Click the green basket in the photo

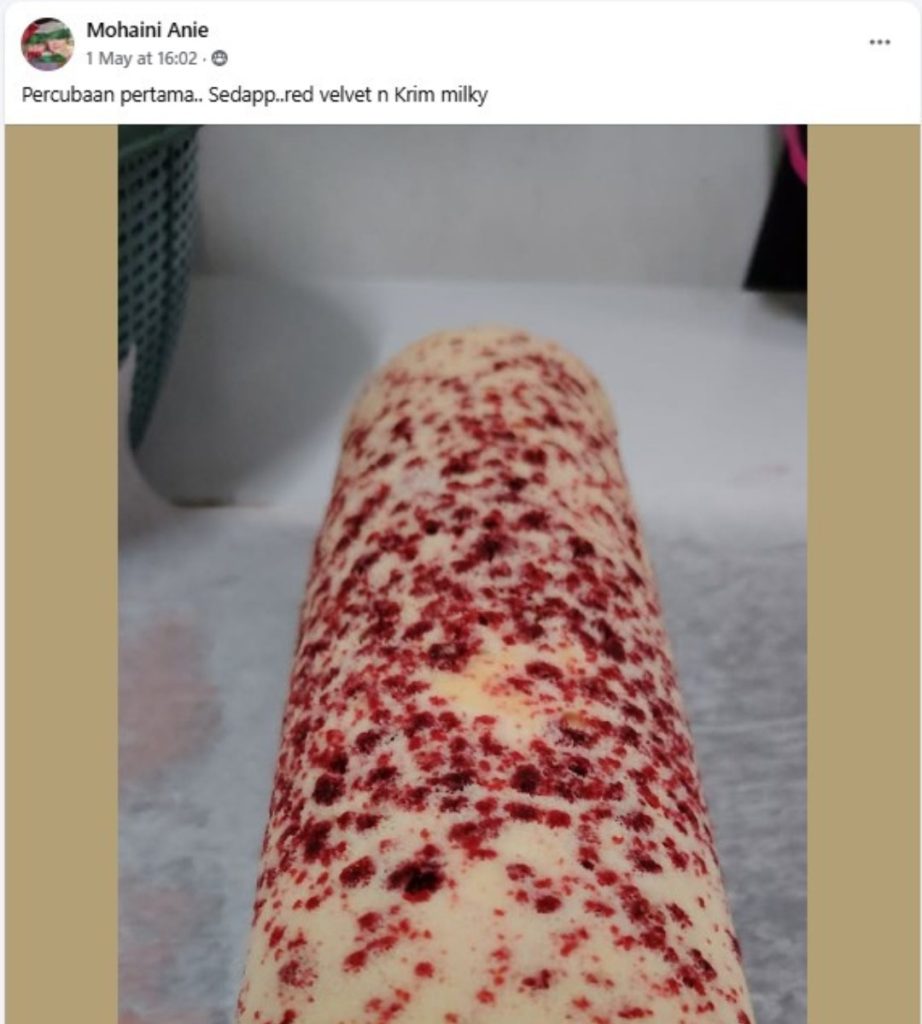[x=157, y=274]
